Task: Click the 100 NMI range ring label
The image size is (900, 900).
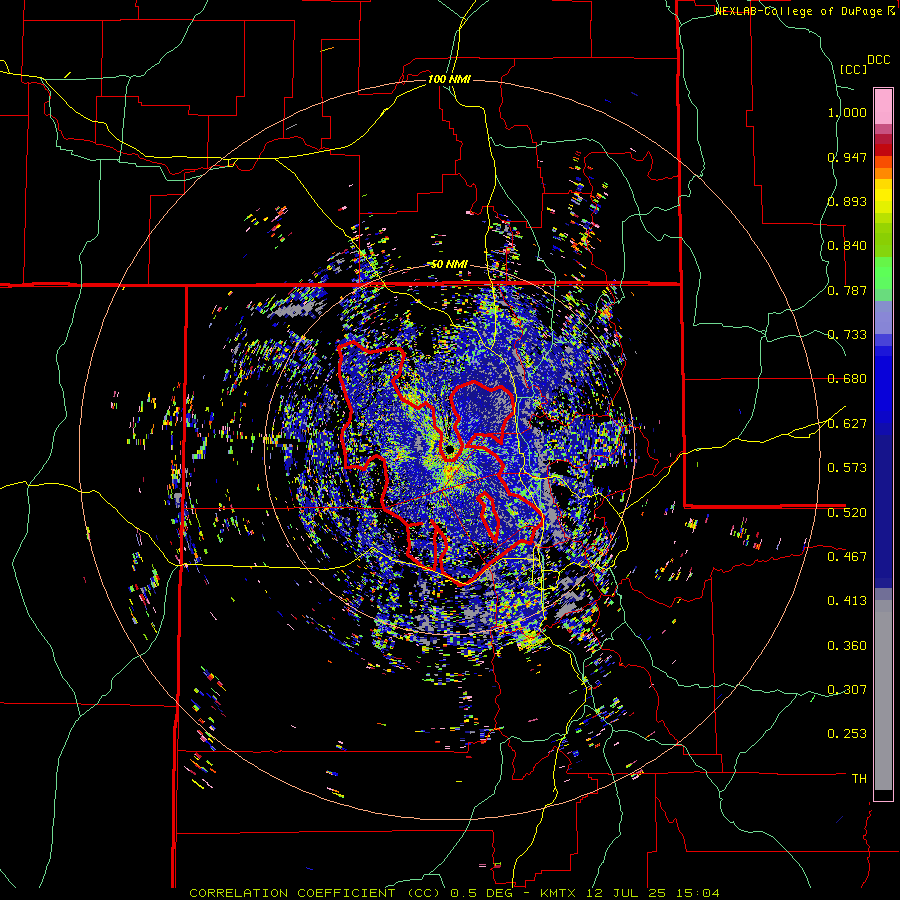Action: click(x=449, y=79)
